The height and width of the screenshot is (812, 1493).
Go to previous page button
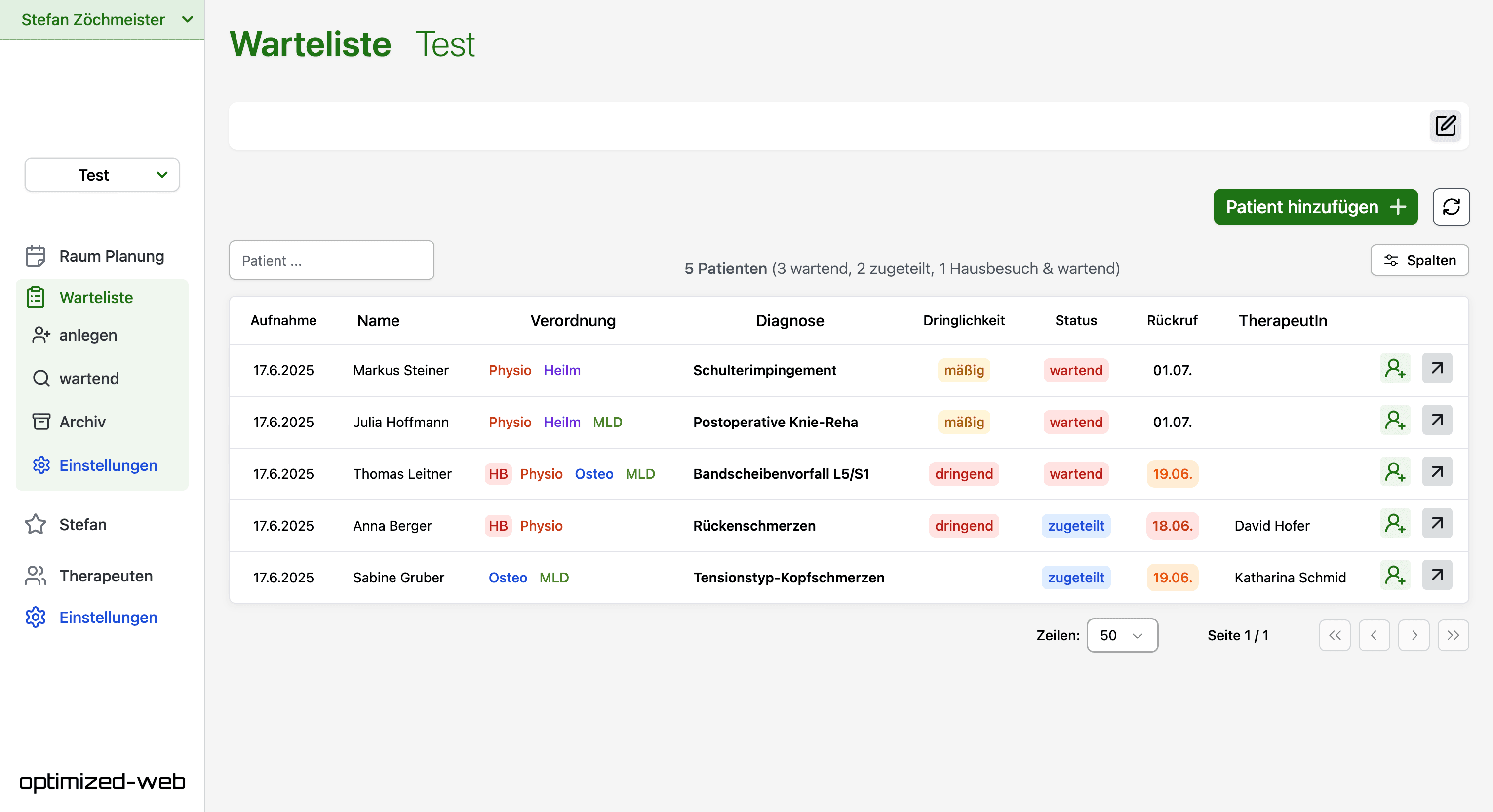tap(1374, 635)
